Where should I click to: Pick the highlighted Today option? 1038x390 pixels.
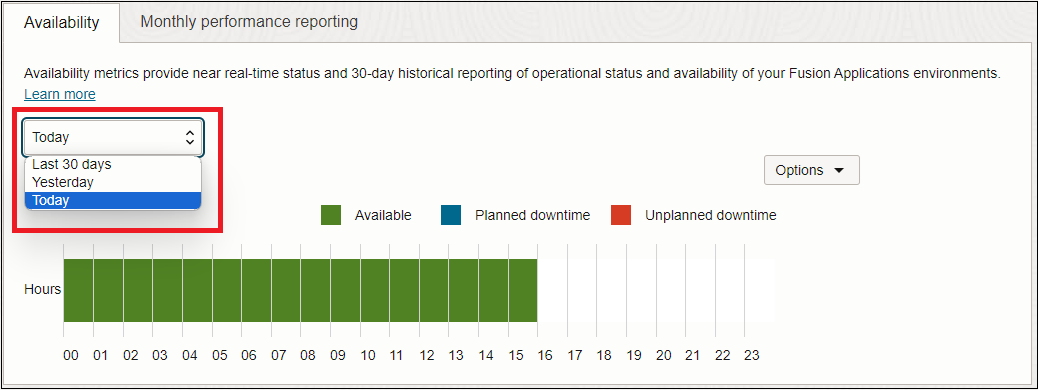click(x=113, y=200)
